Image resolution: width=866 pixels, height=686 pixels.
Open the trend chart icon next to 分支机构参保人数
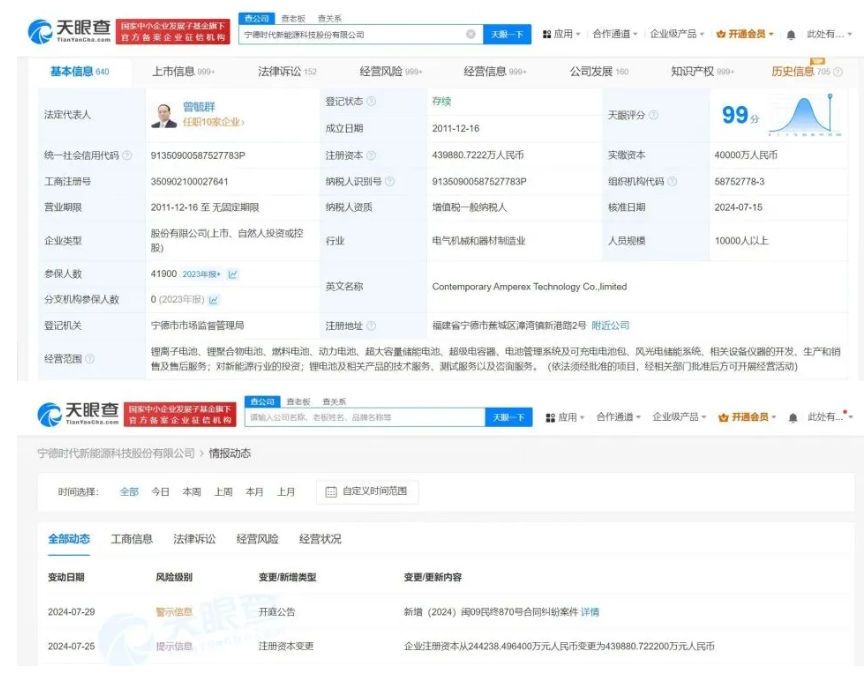(x=214, y=299)
